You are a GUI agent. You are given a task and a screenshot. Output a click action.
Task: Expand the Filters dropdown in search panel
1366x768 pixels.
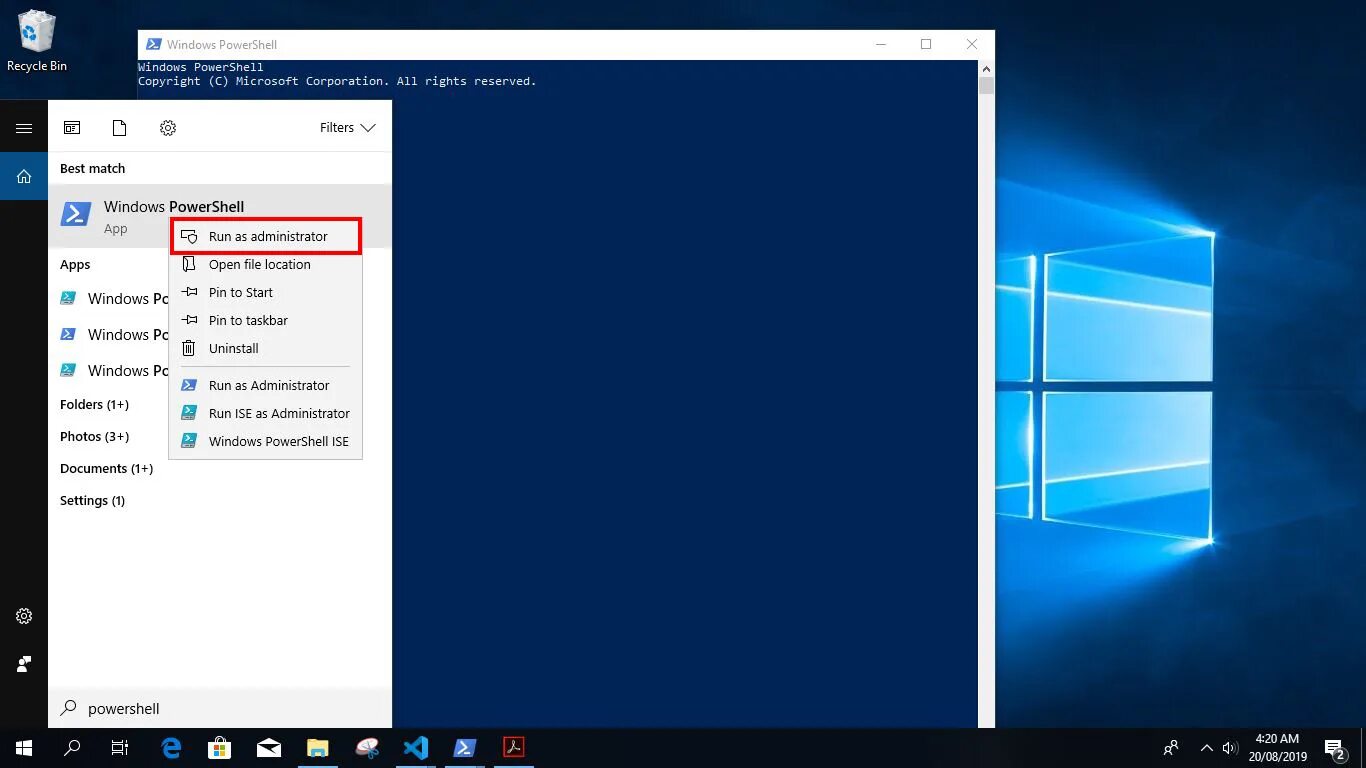(x=346, y=127)
